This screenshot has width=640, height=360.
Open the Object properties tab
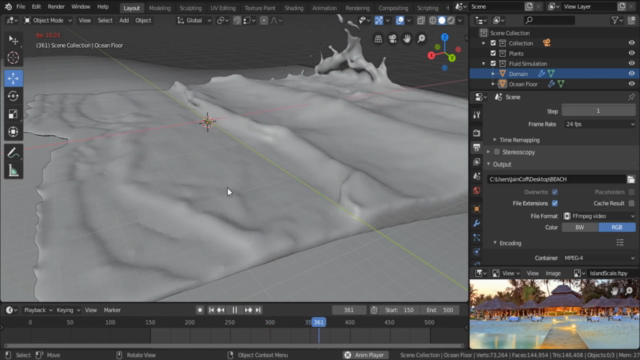click(476, 209)
